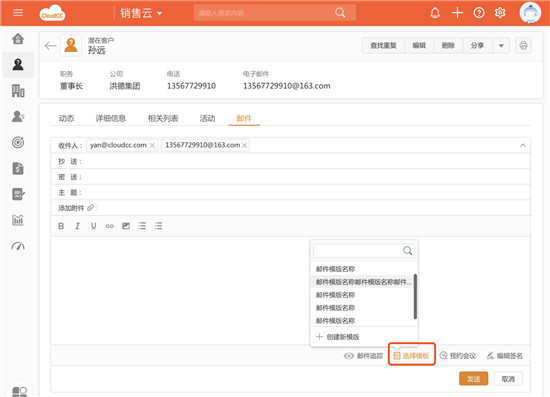Toggle bold formatting

pyautogui.click(x=61, y=226)
